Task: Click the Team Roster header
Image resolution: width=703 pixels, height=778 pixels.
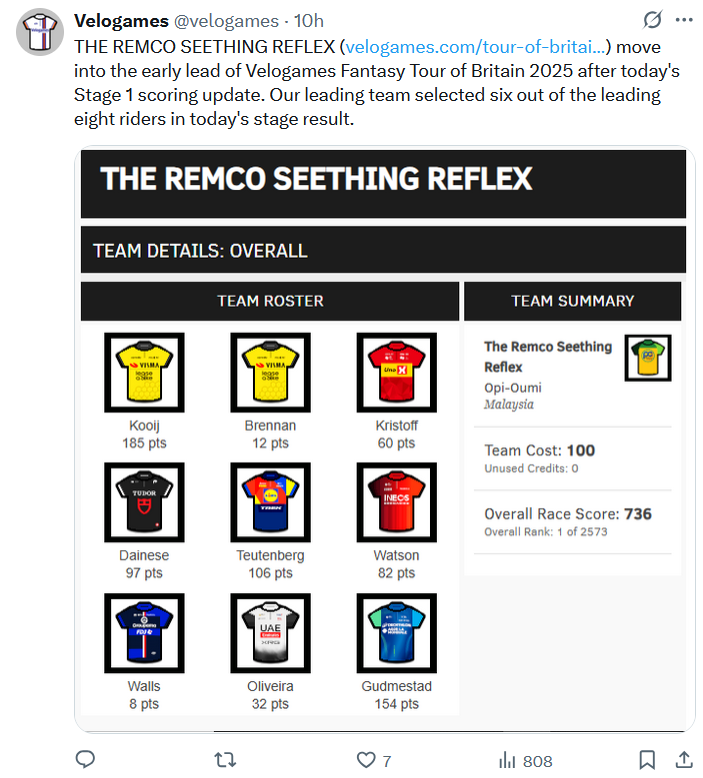Action: [270, 300]
